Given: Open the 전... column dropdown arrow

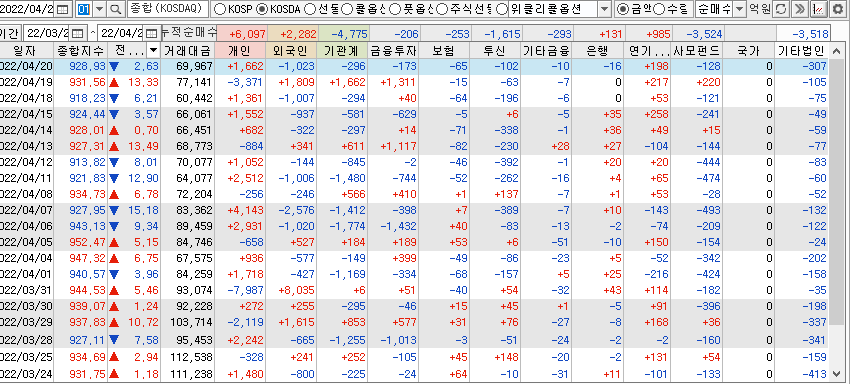Looking at the screenshot, I should (153, 51).
